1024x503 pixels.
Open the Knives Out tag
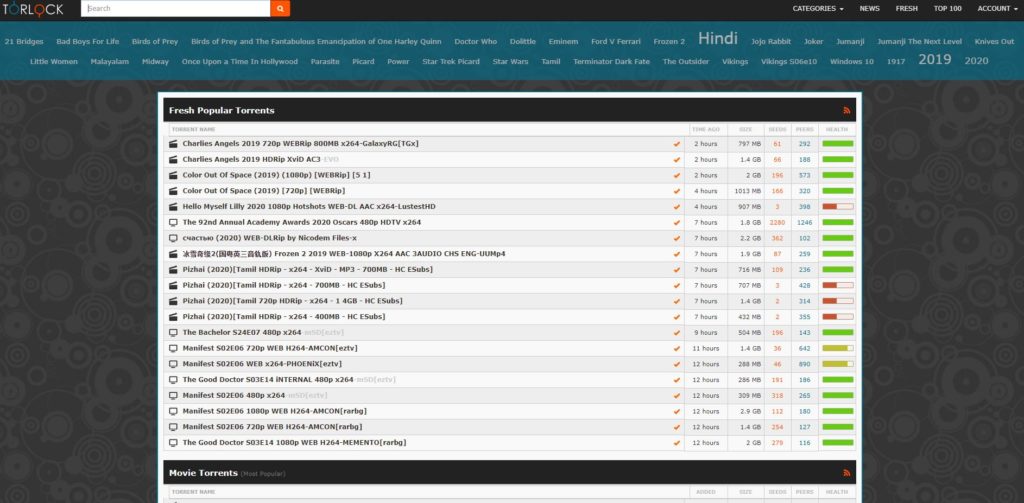pos(994,41)
